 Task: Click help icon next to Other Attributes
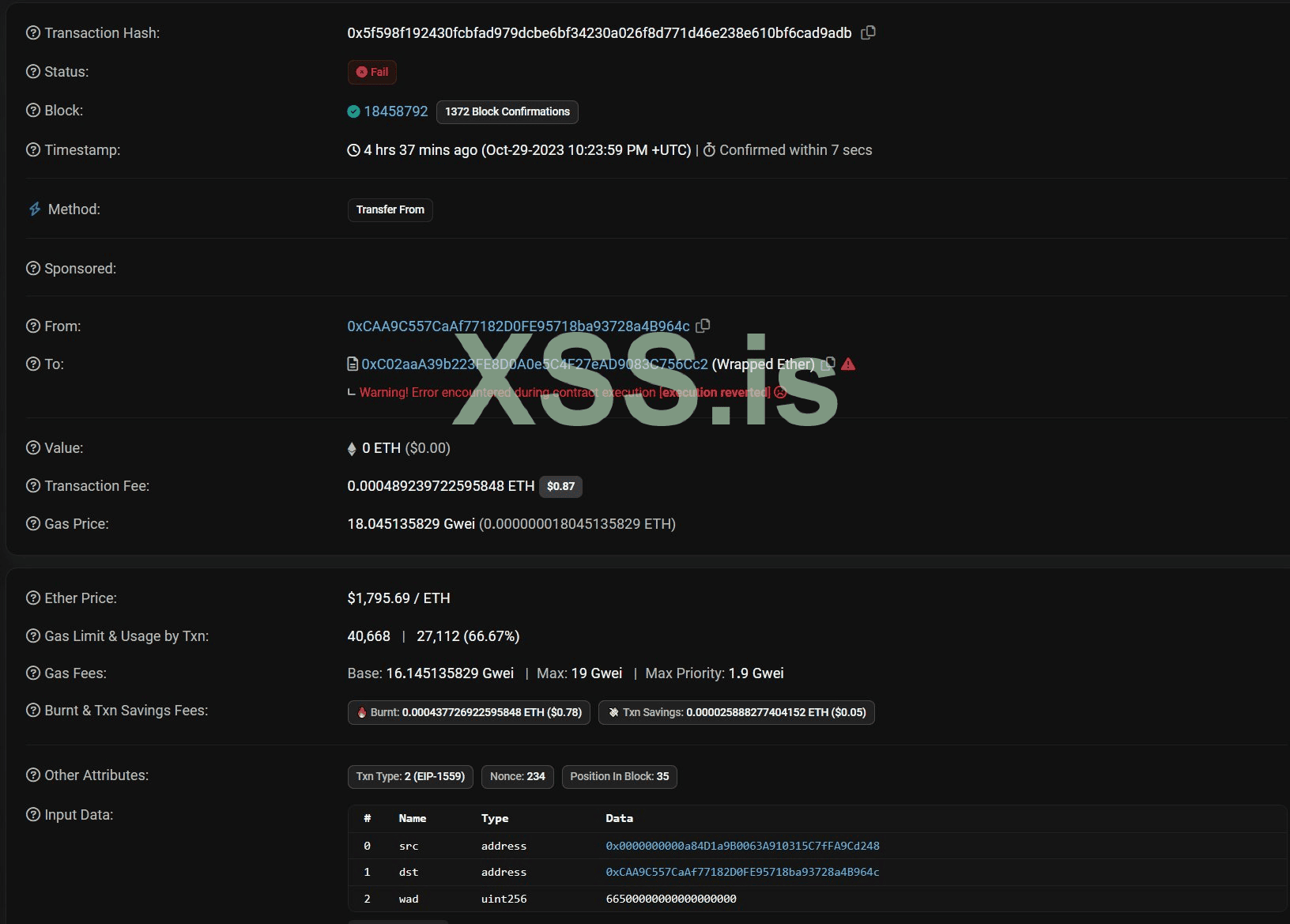coord(33,775)
